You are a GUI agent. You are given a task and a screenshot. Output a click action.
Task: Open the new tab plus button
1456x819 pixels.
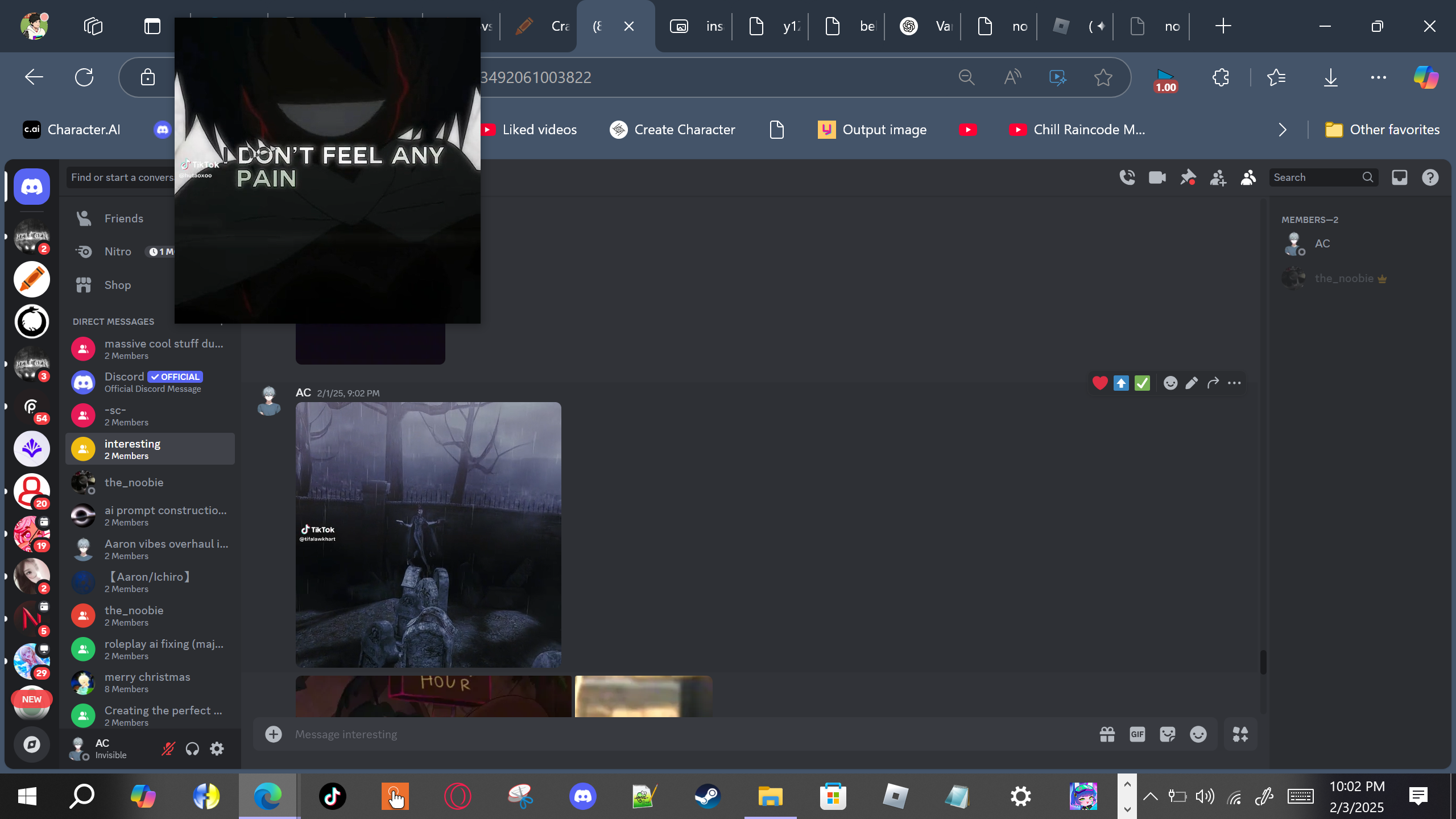(x=1223, y=26)
